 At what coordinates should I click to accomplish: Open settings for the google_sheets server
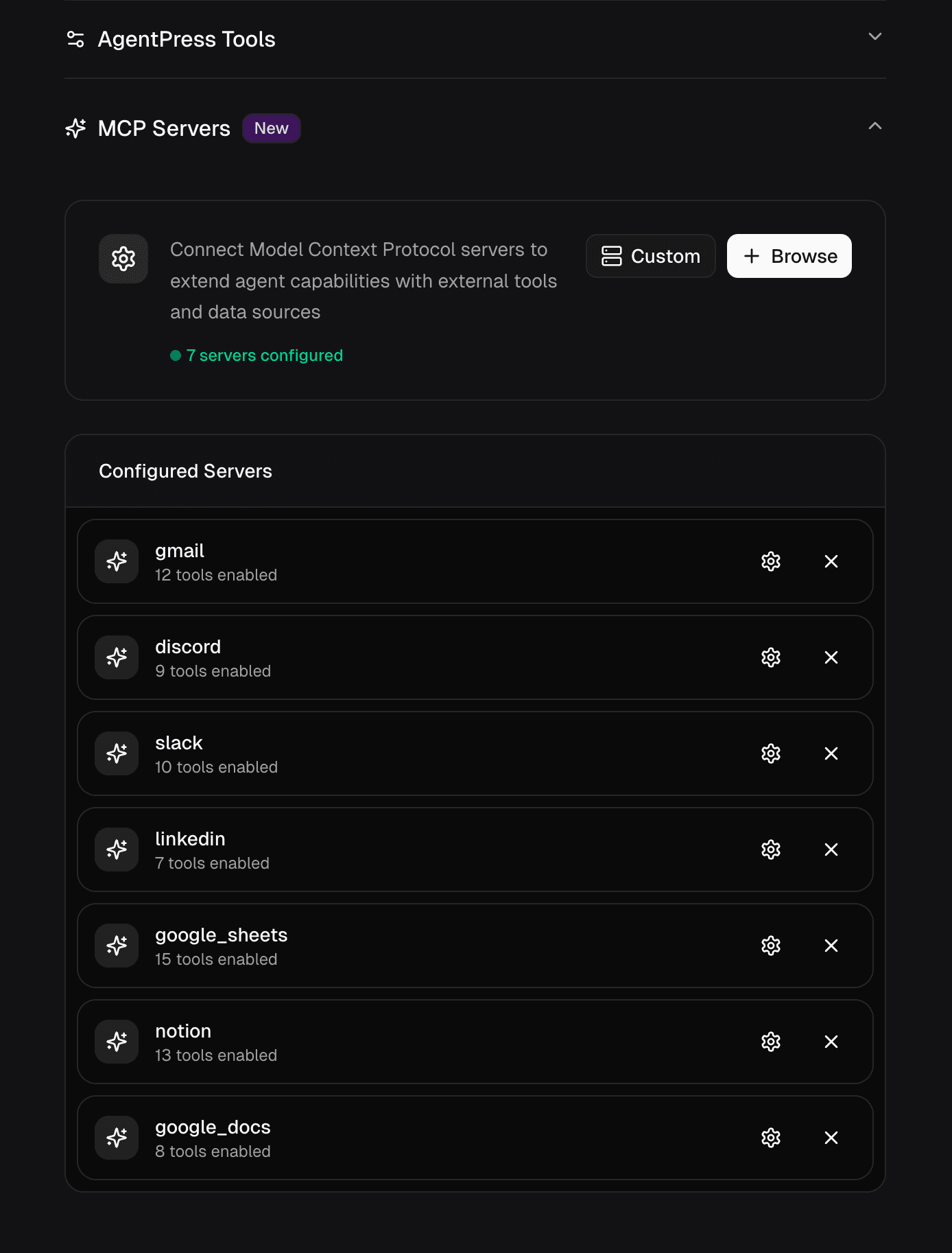[x=770, y=946]
